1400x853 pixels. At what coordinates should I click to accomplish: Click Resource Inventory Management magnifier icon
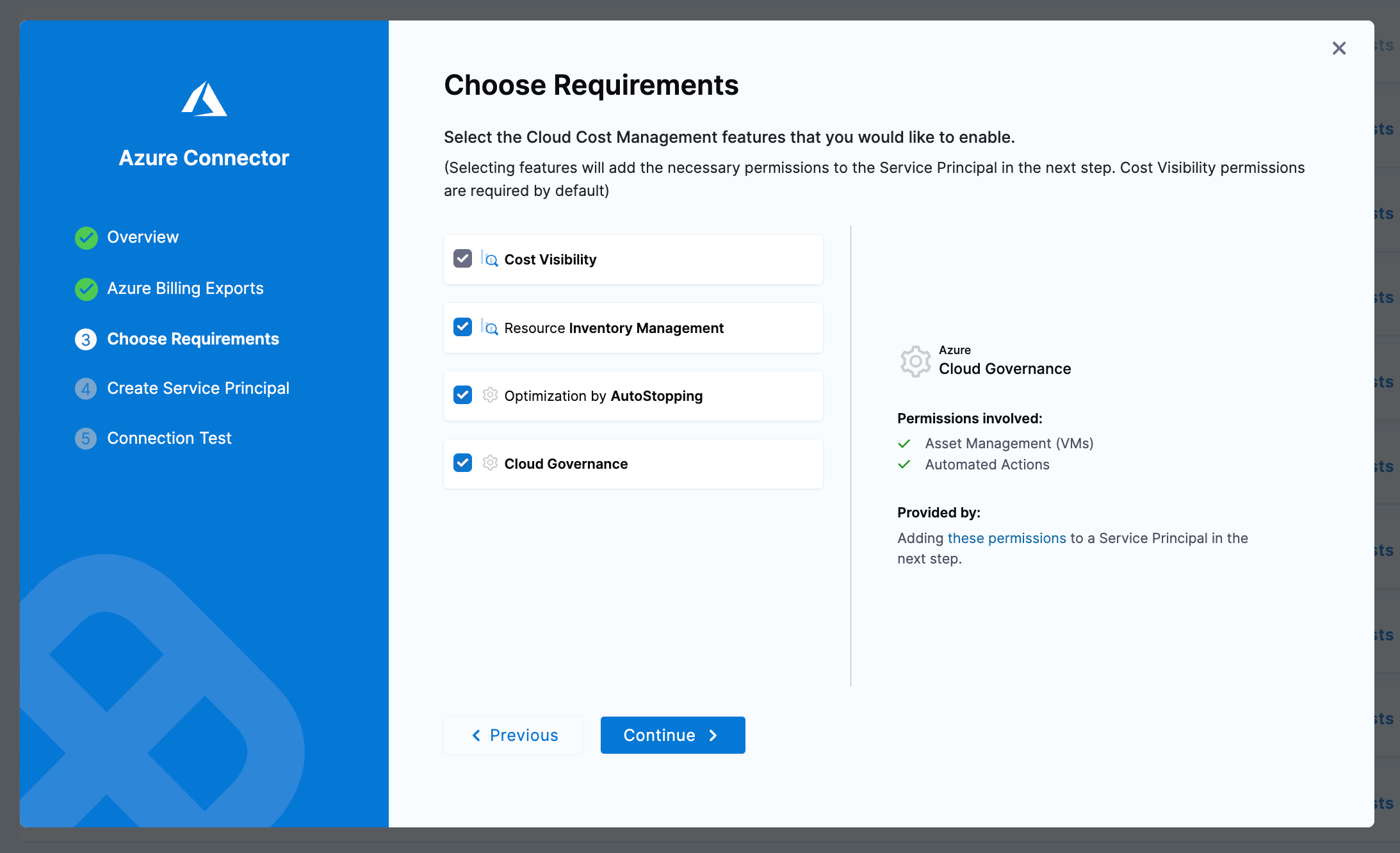tap(489, 327)
